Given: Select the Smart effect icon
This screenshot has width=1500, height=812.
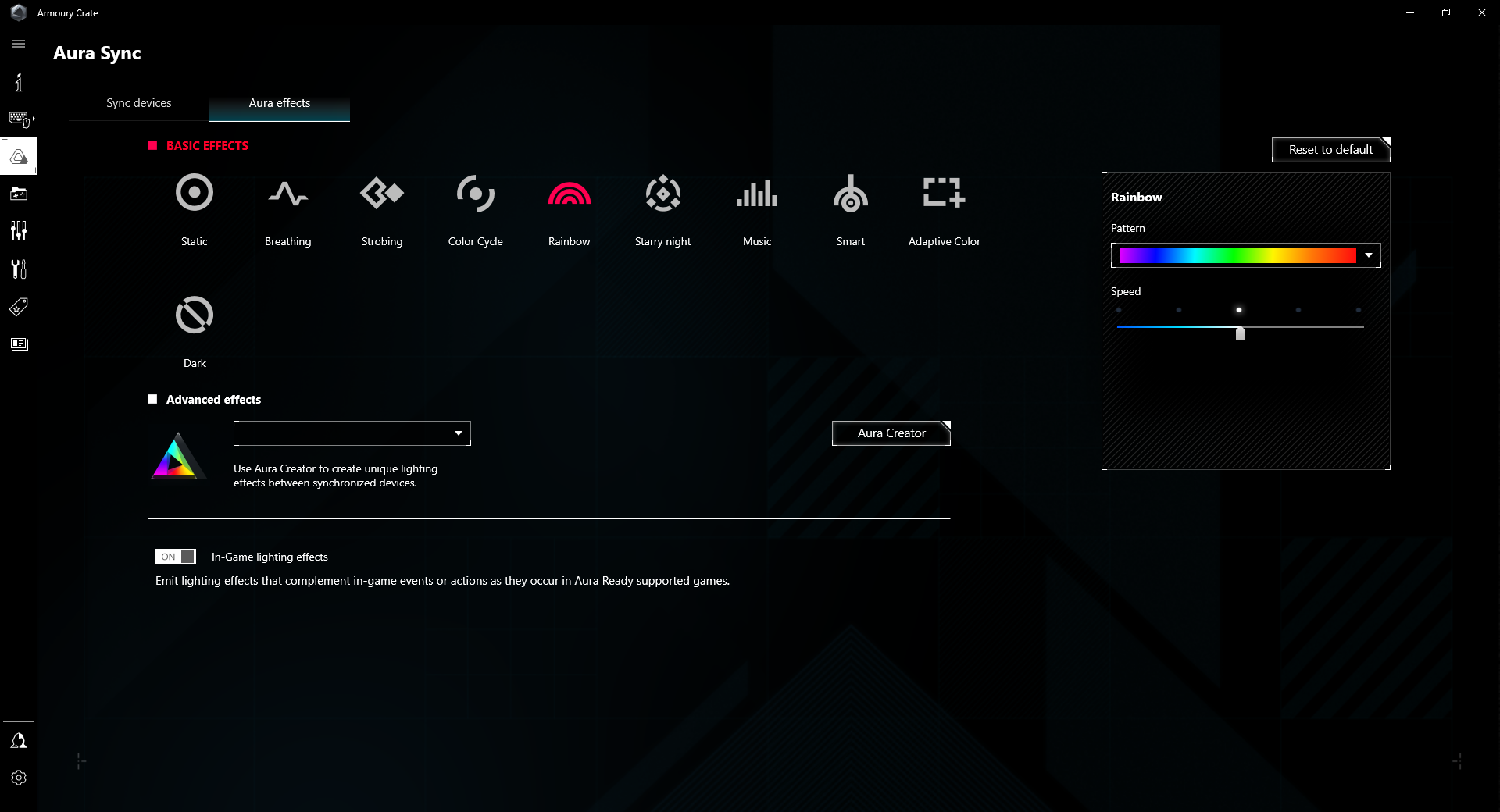Looking at the screenshot, I should [x=851, y=193].
